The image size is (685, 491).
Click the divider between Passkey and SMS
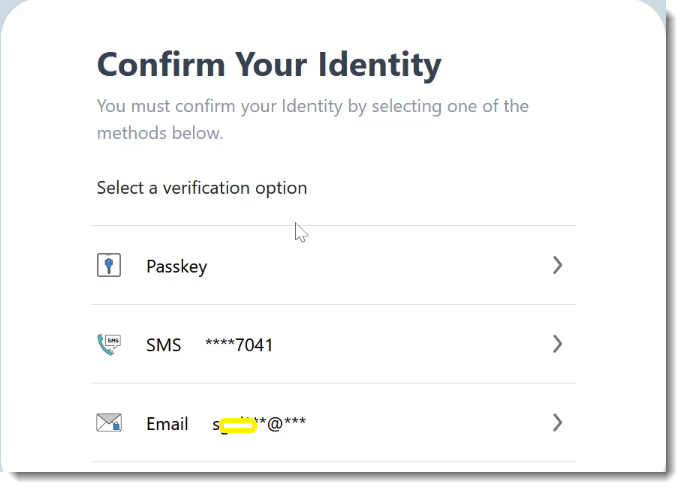[333, 304]
